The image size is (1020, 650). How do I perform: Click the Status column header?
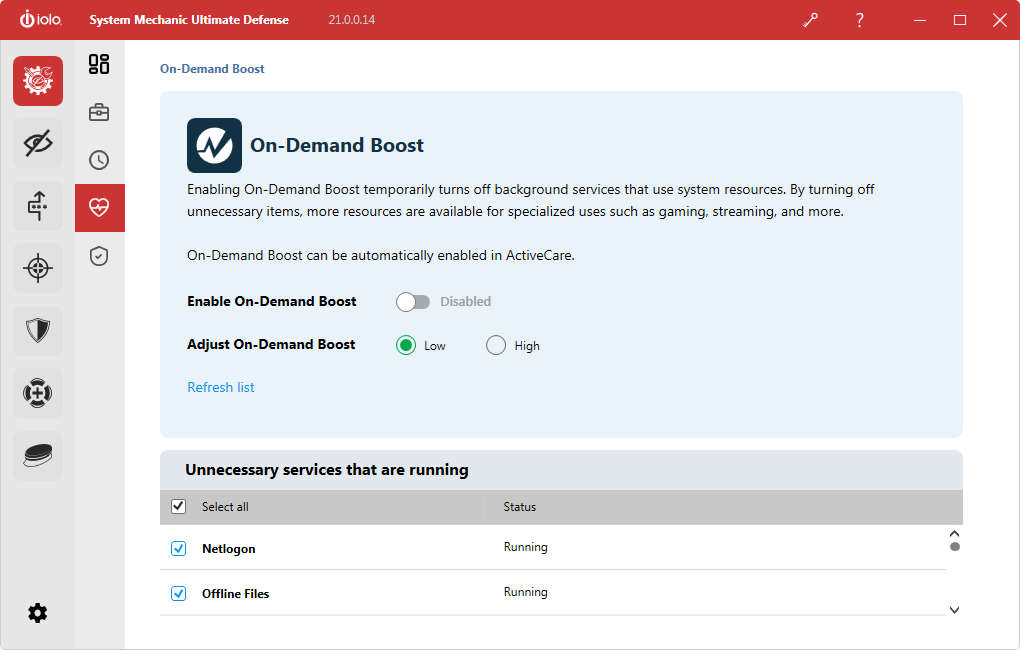pos(520,507)
